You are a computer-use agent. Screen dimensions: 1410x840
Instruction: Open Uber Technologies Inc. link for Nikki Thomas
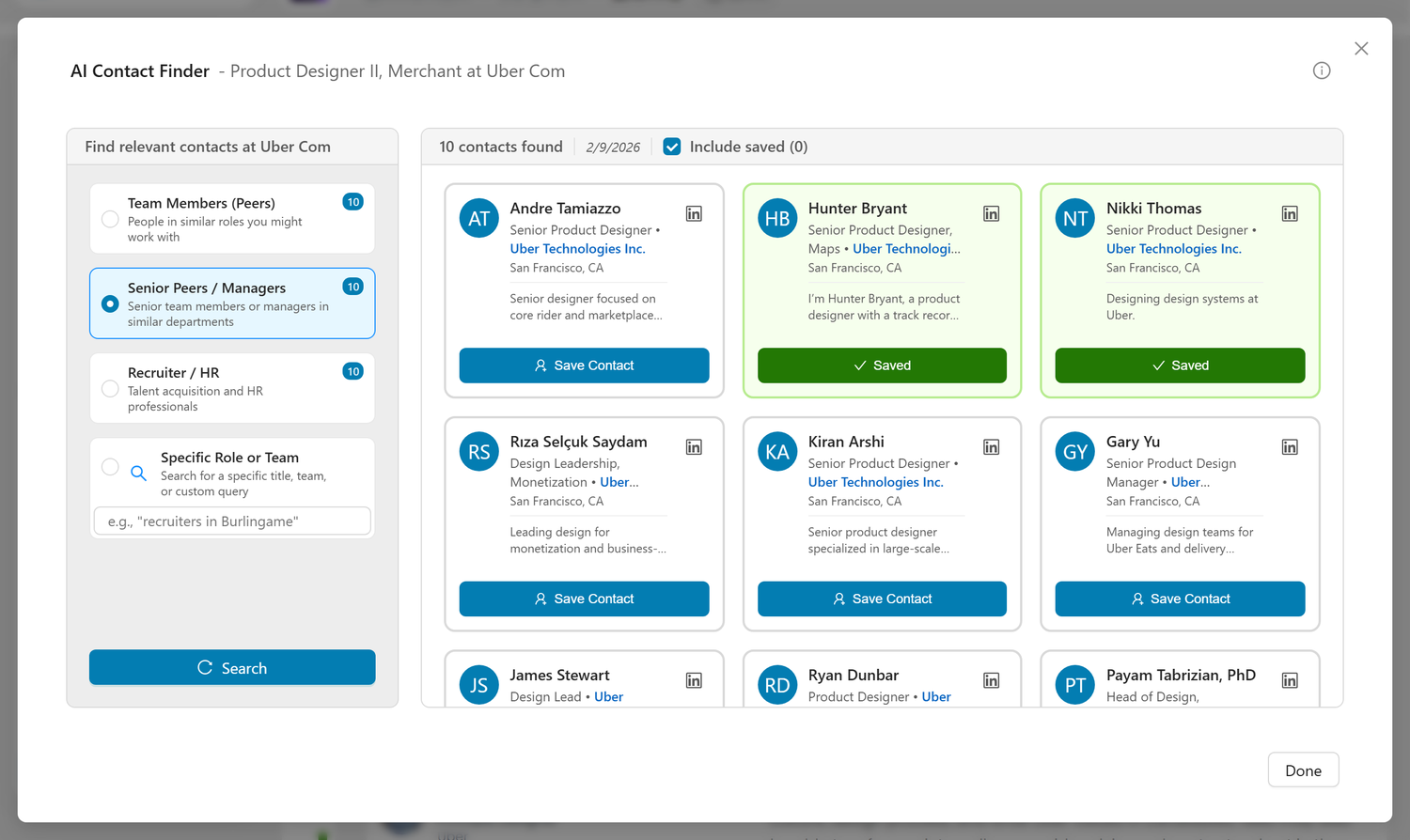(x=1173, y=249)
